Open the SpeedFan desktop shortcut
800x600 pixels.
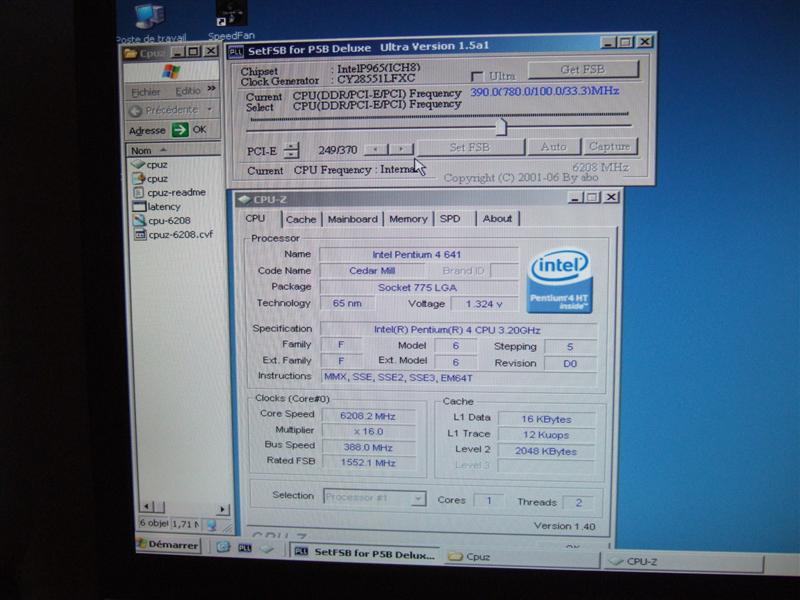231,13
